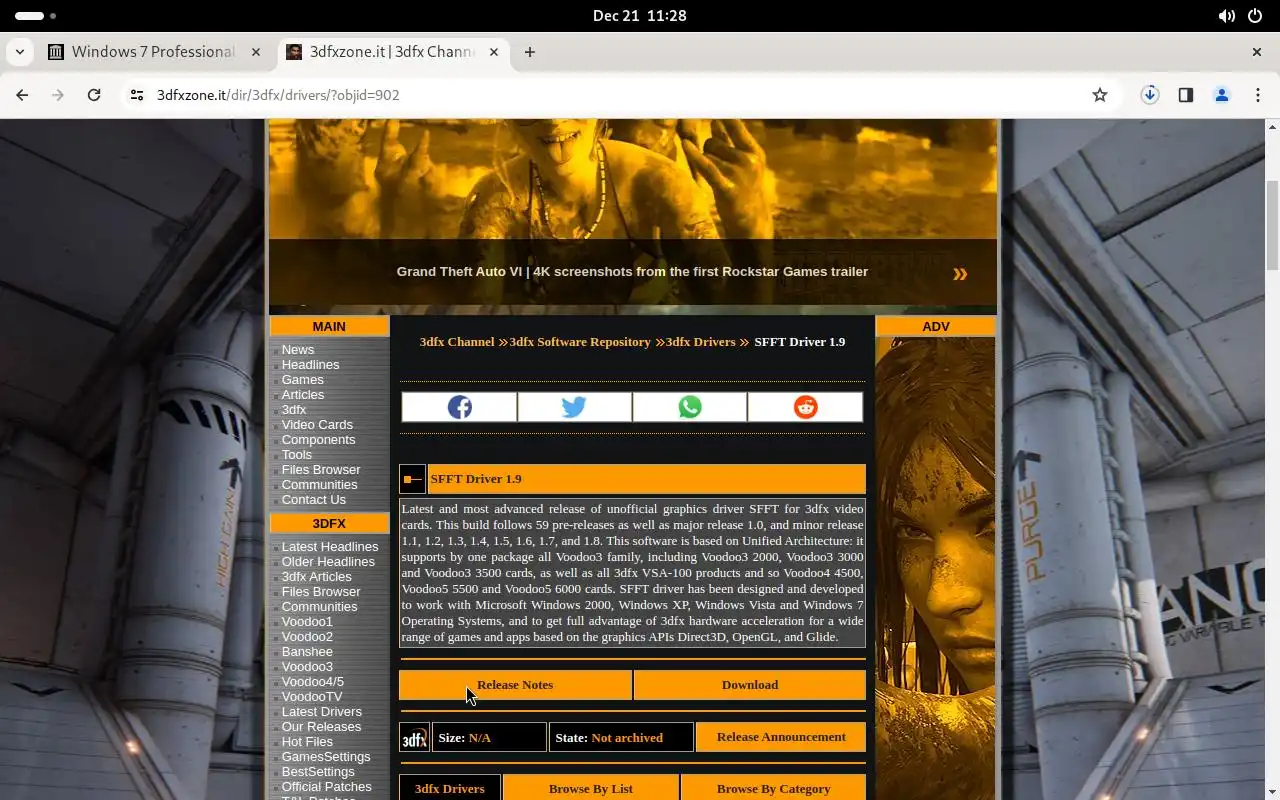The height and width of the screenshot is (800, 1280).
Task: Open Video Cards in MAIN sidebar
Action: pos(317,425)
